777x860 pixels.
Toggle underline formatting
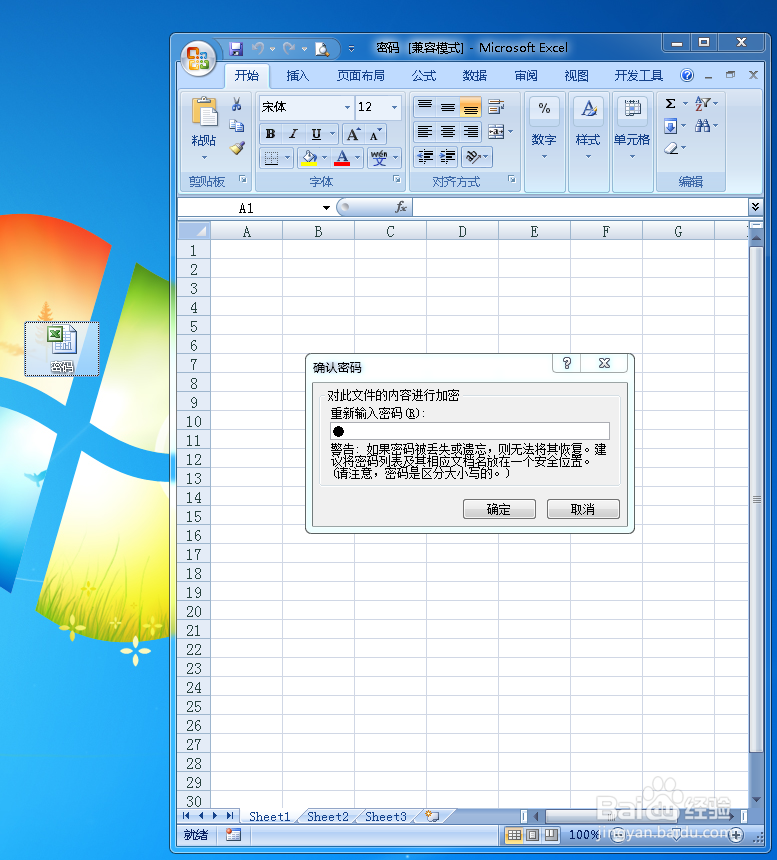316,134
